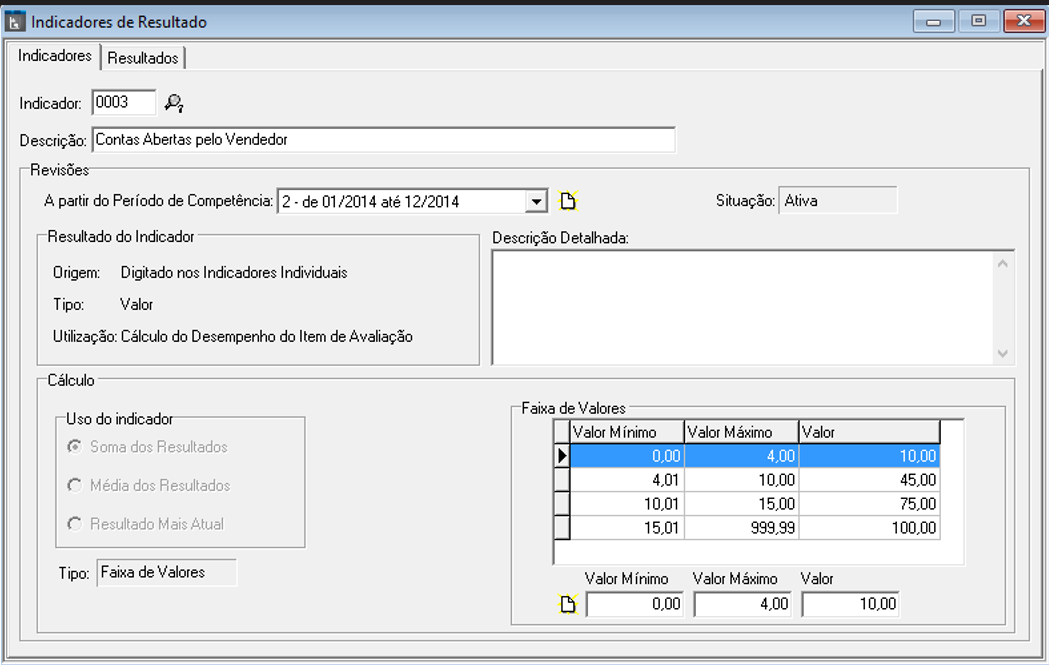Image resolution: width=1049 pixels, height=665 pixels.
Task: Click new revision icon beside period dropdown
Action: (x=568, y=201)
